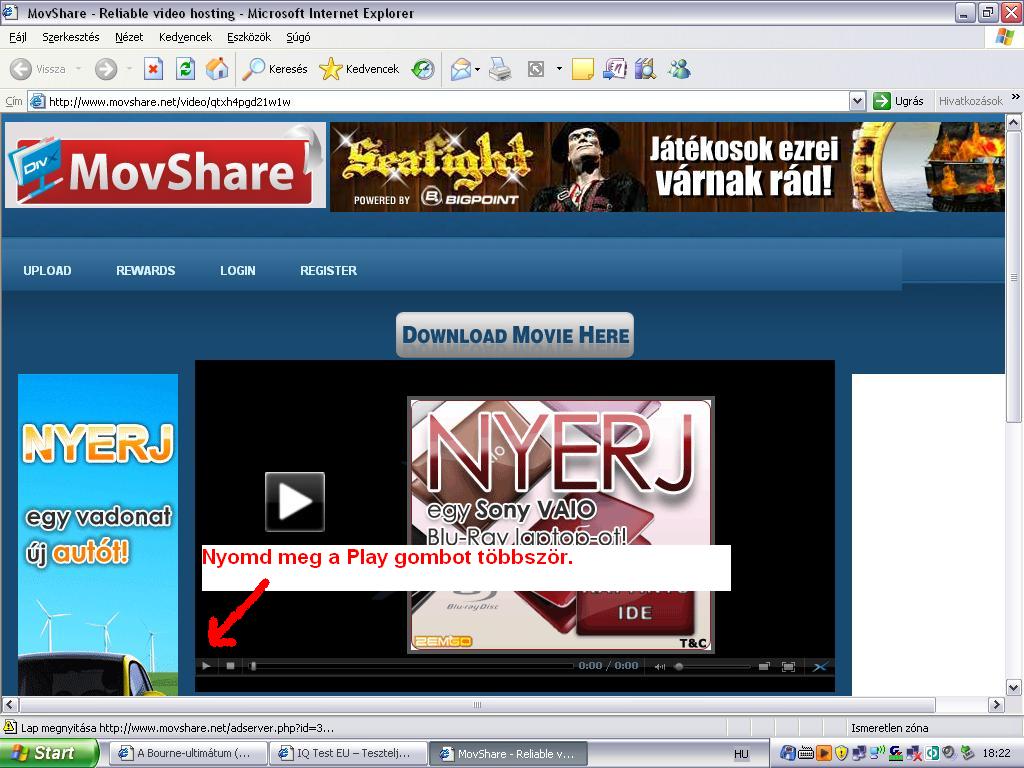Click the UPLOAD navigation link

click(47, 270)
